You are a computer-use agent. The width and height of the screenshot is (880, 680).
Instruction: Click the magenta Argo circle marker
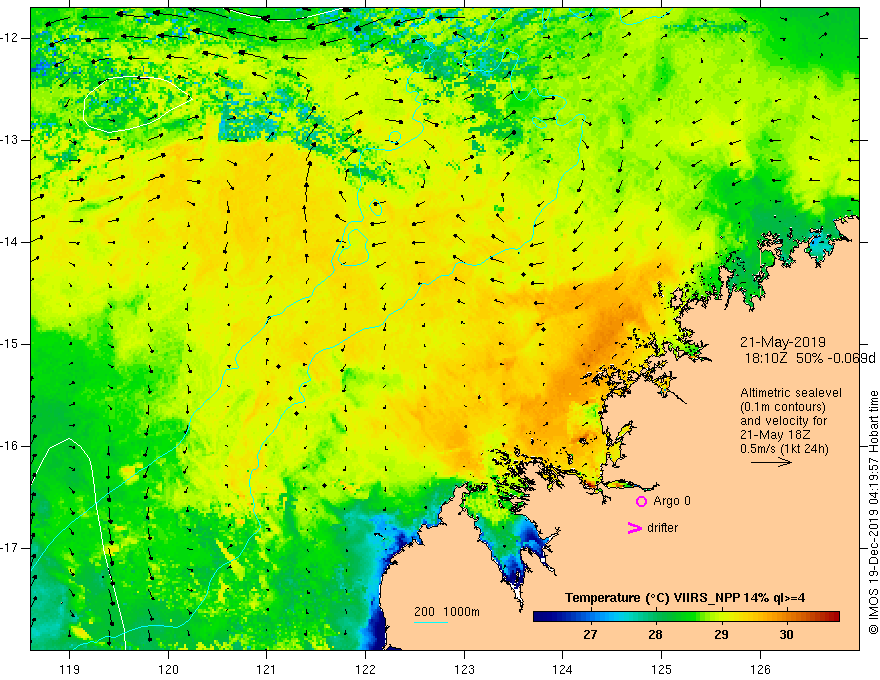coord(641,501)
